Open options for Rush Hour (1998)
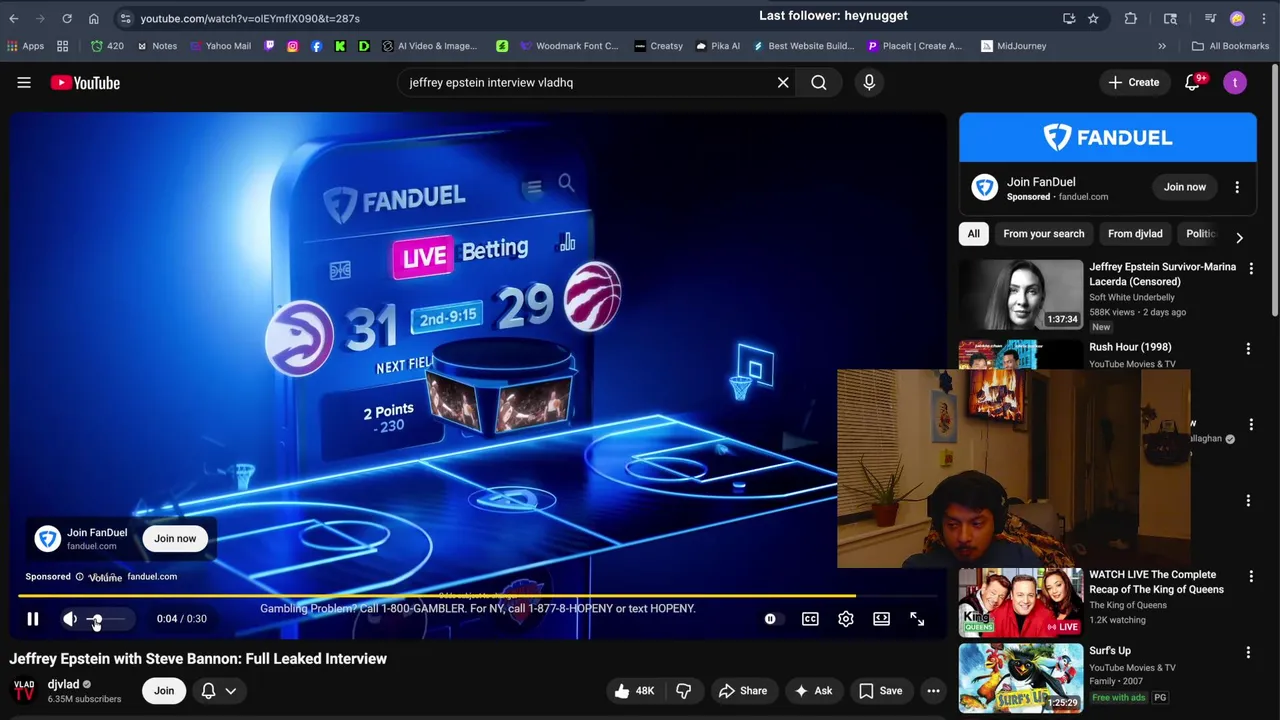 point(1248,349)
